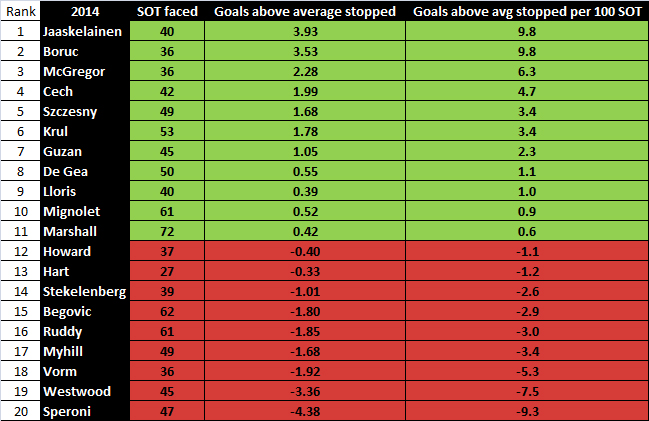649x421 pixels.
Task: Click Hart's 27 SOT faced cell
Action: tap(169, 270)
